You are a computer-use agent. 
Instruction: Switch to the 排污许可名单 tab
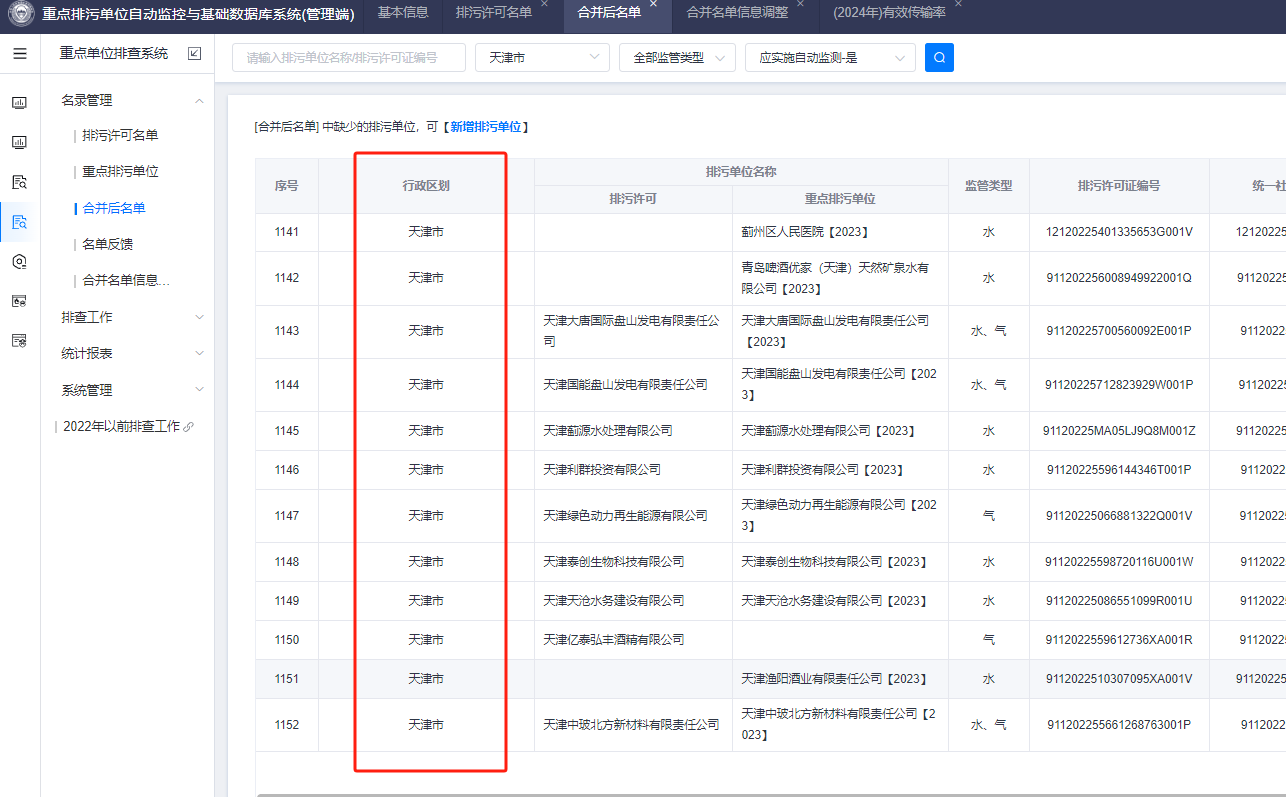point(493,12)
